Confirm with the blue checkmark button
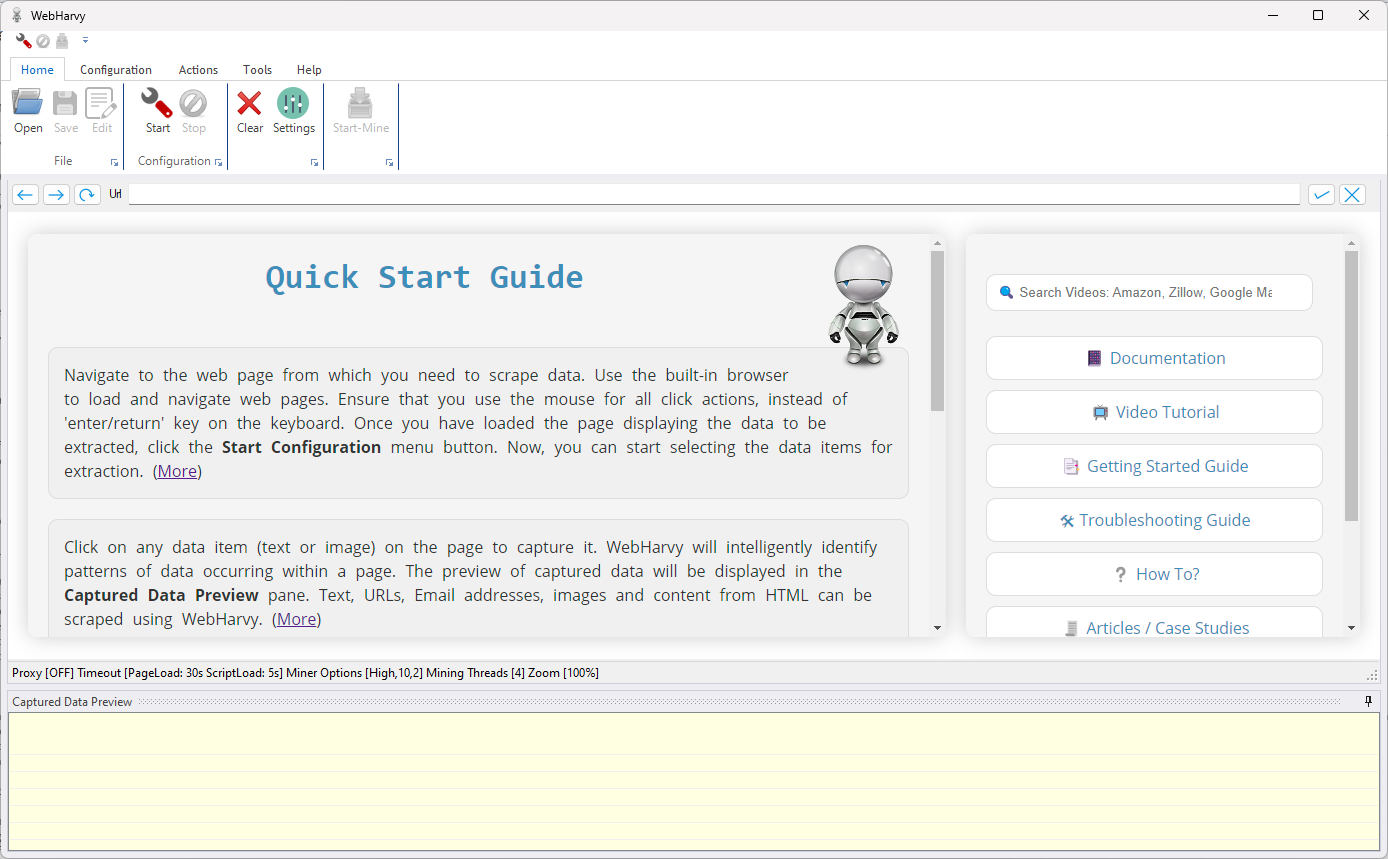The image size is (1388, 859). tap(1321, 194)
